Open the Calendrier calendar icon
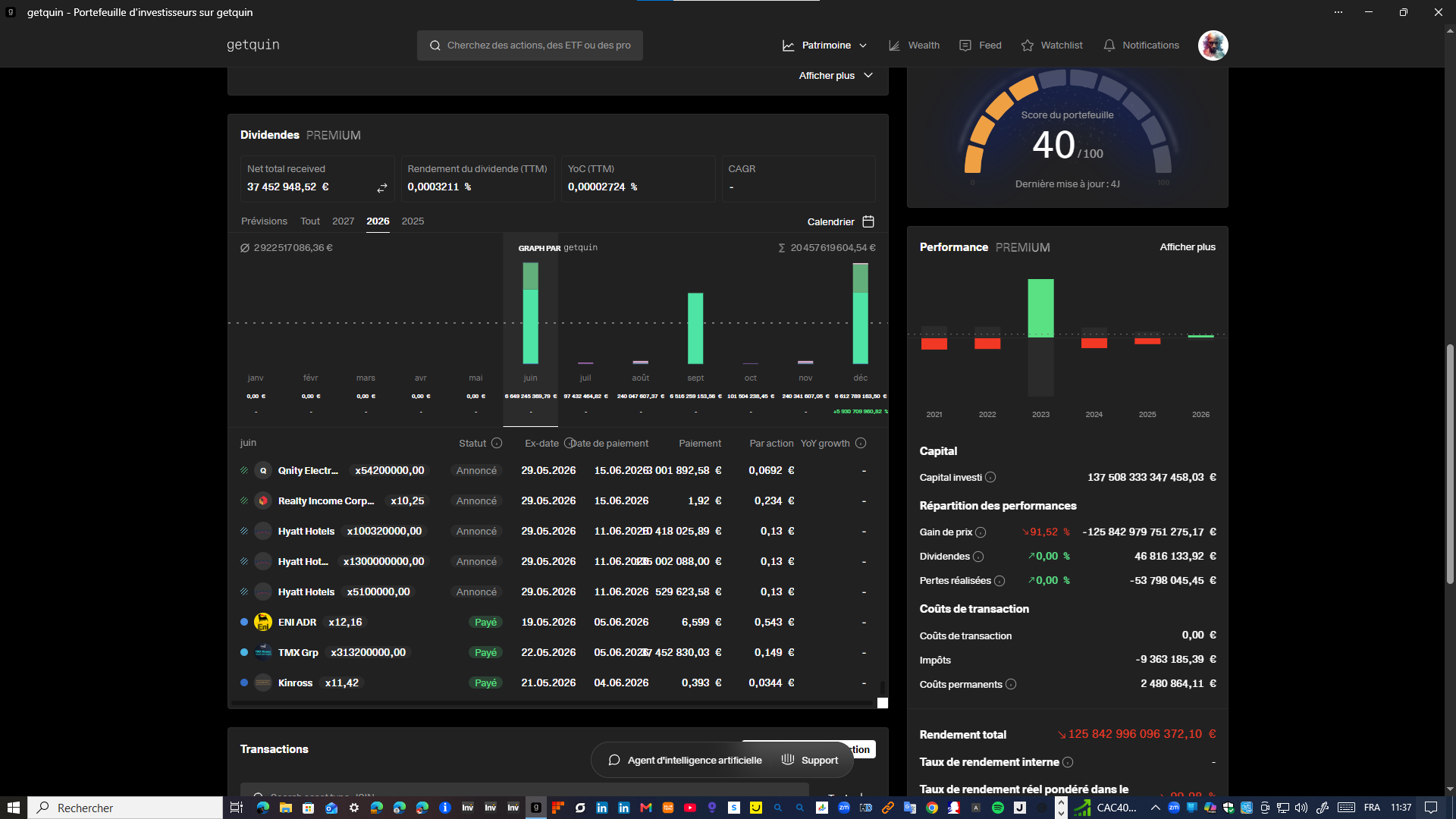This screenshot has width=1456, height=819. 868,221
